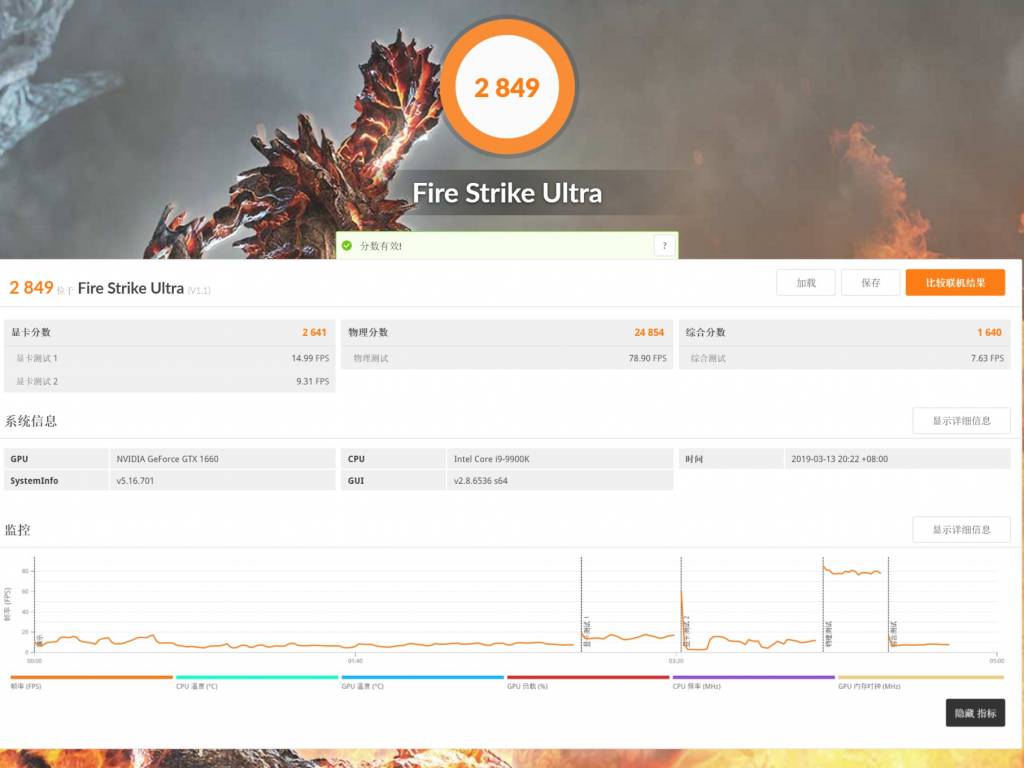The height and width of the screenshot is (768, 1024).
Task: Select the CPU value Intel Core i9-9900K
Action: pos(492,459)
